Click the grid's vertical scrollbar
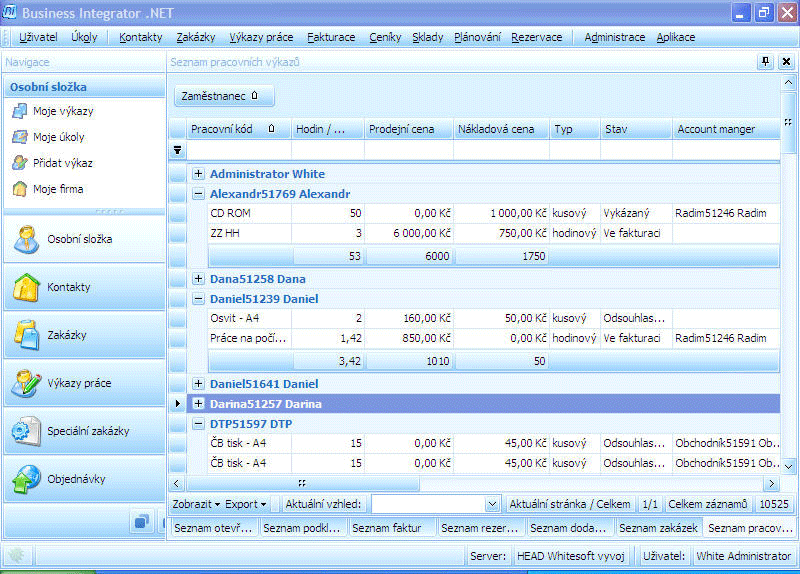Screen dimensions: 800x574 pyautogui.click(x=789, y=300)
